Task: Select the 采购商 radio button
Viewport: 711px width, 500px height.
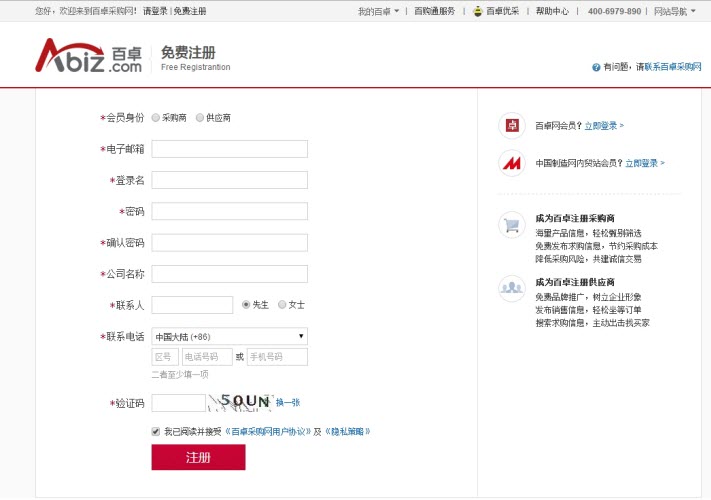Action: click(156, 118)
